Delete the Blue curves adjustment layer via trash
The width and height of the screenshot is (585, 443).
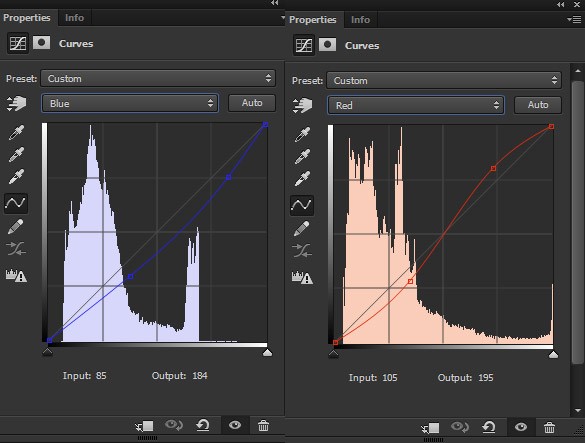[263, 425]
